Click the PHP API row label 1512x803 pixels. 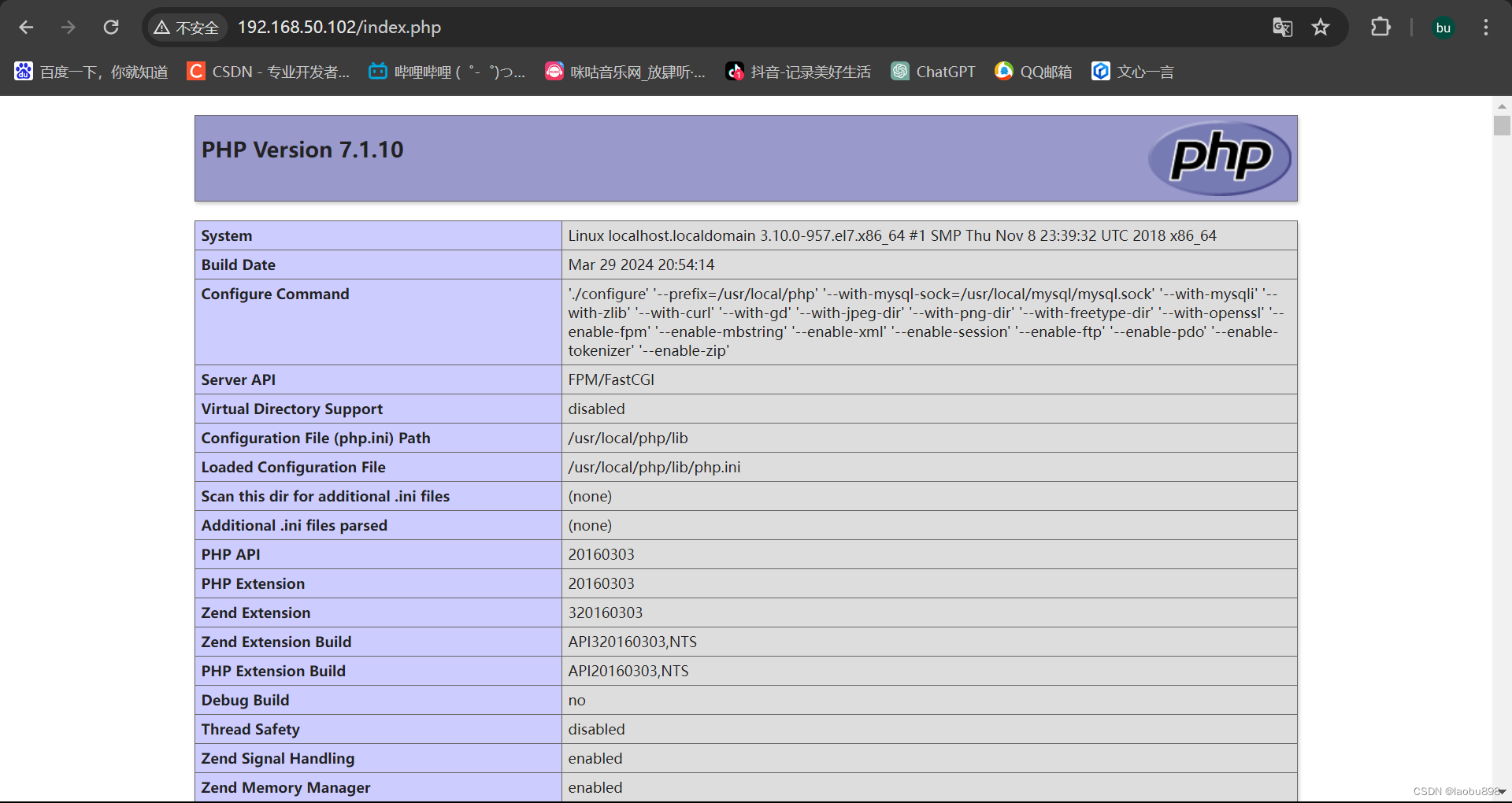tap(231, 554)
